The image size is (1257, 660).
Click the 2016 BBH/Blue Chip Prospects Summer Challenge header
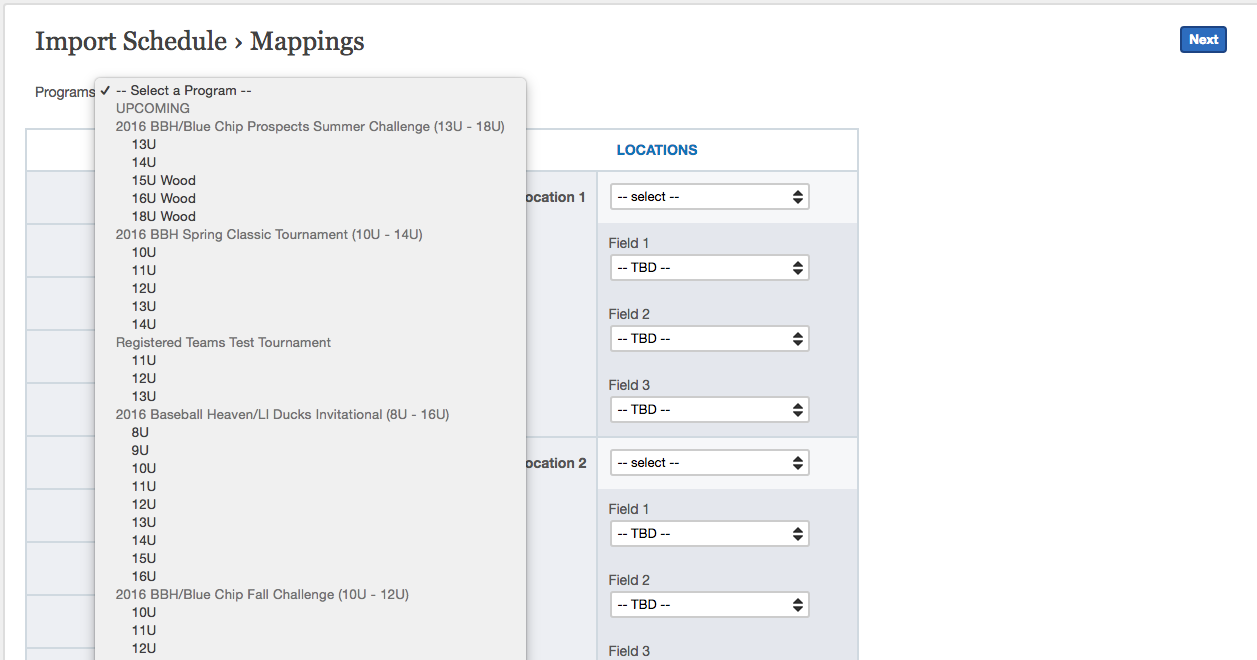310,126
